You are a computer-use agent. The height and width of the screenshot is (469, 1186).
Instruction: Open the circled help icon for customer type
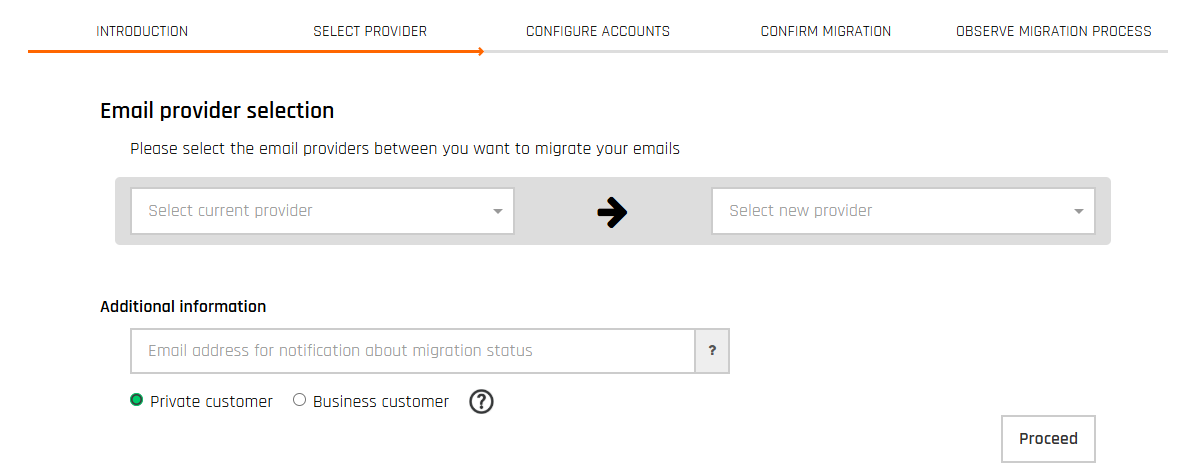482,402
